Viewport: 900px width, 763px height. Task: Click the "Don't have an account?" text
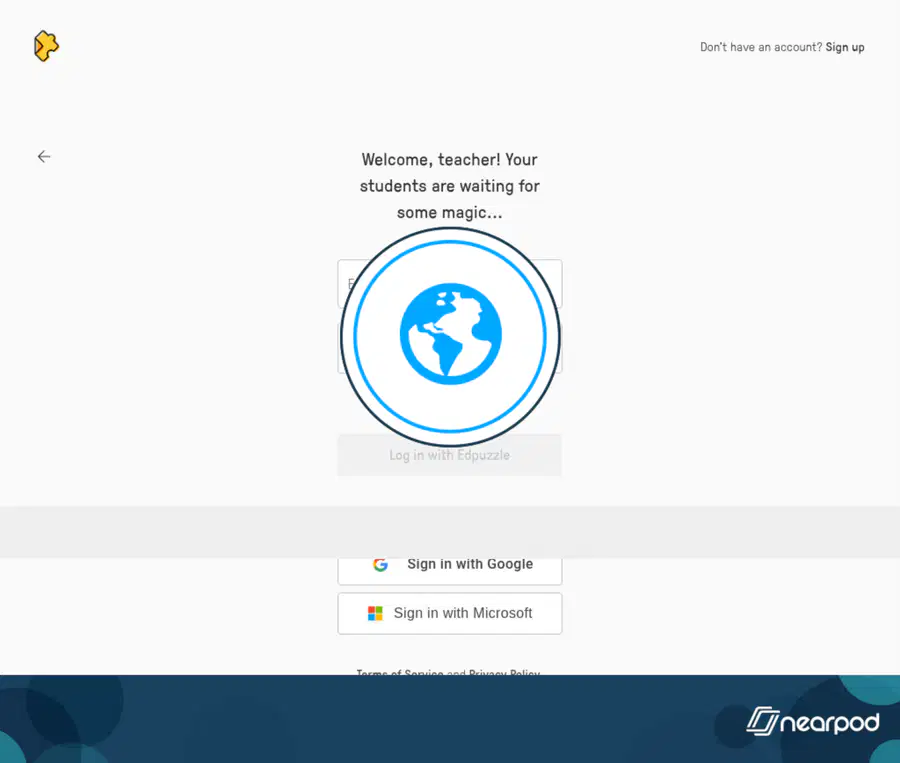[x=761, y=47]
